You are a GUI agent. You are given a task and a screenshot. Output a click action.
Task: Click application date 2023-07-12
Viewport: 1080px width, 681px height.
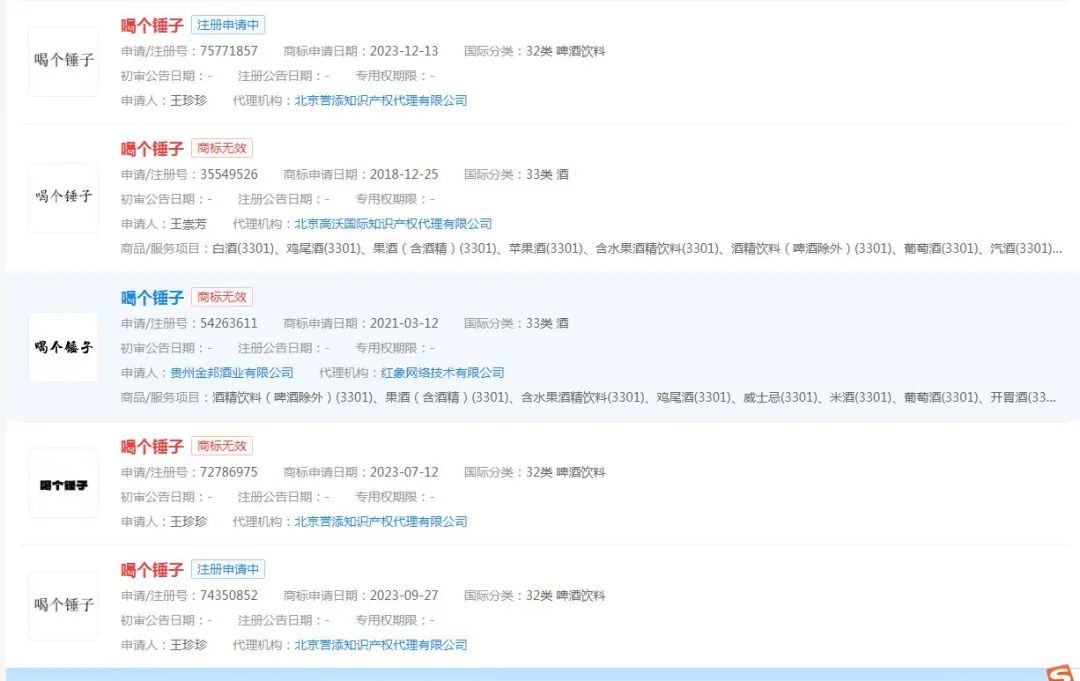click(404, 472)
